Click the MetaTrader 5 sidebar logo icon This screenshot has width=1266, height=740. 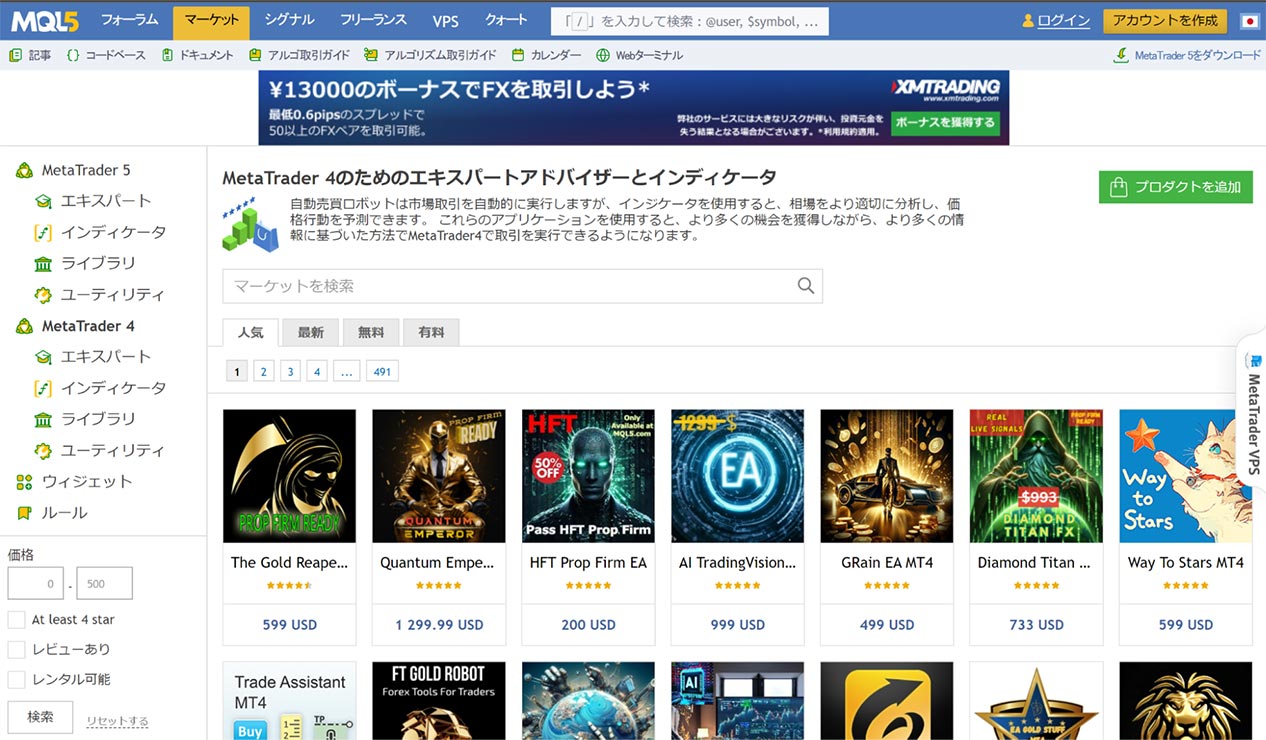pos(25,170)
